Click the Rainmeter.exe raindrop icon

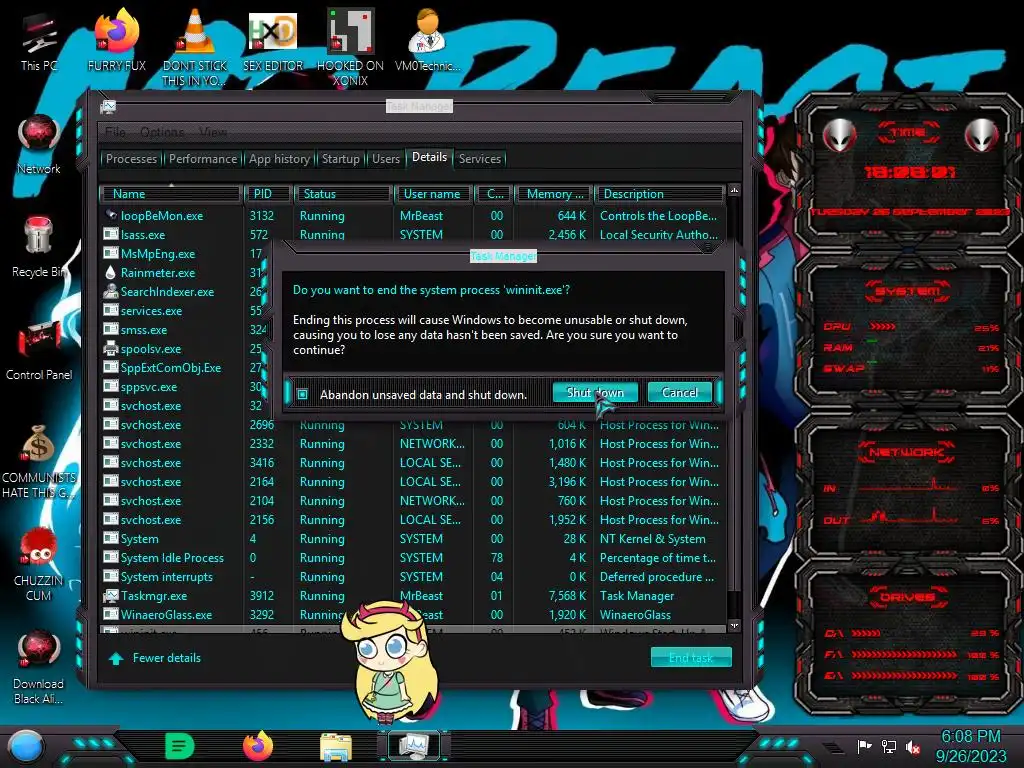click(x=110, y=272)
